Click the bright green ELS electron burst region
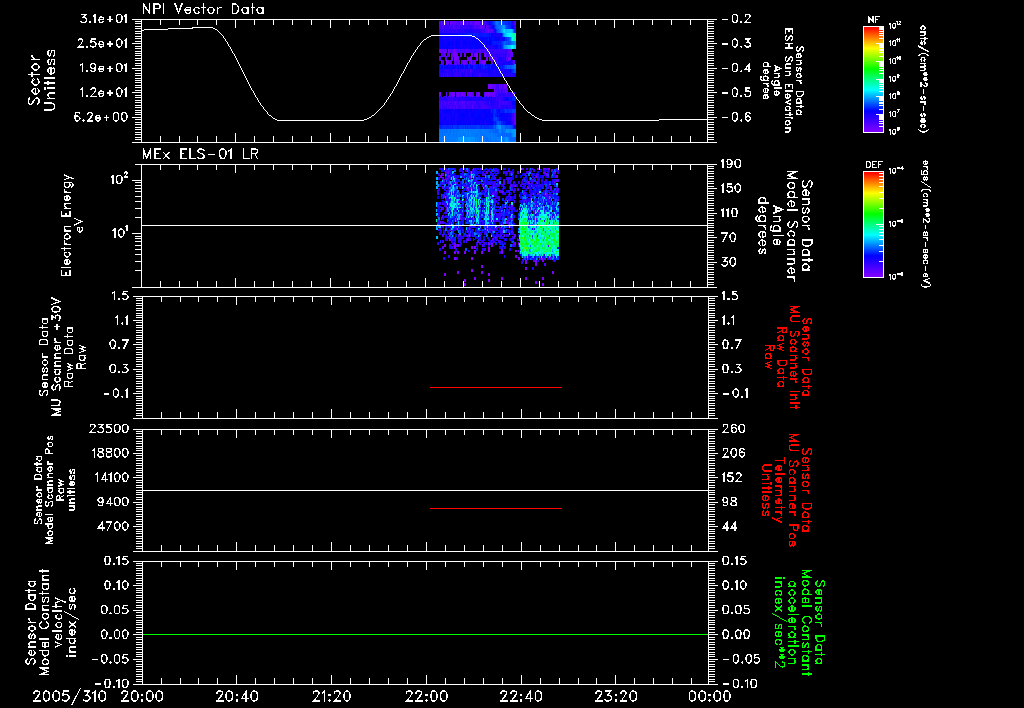The image size is (1024, 708). (x=539, y=233)
